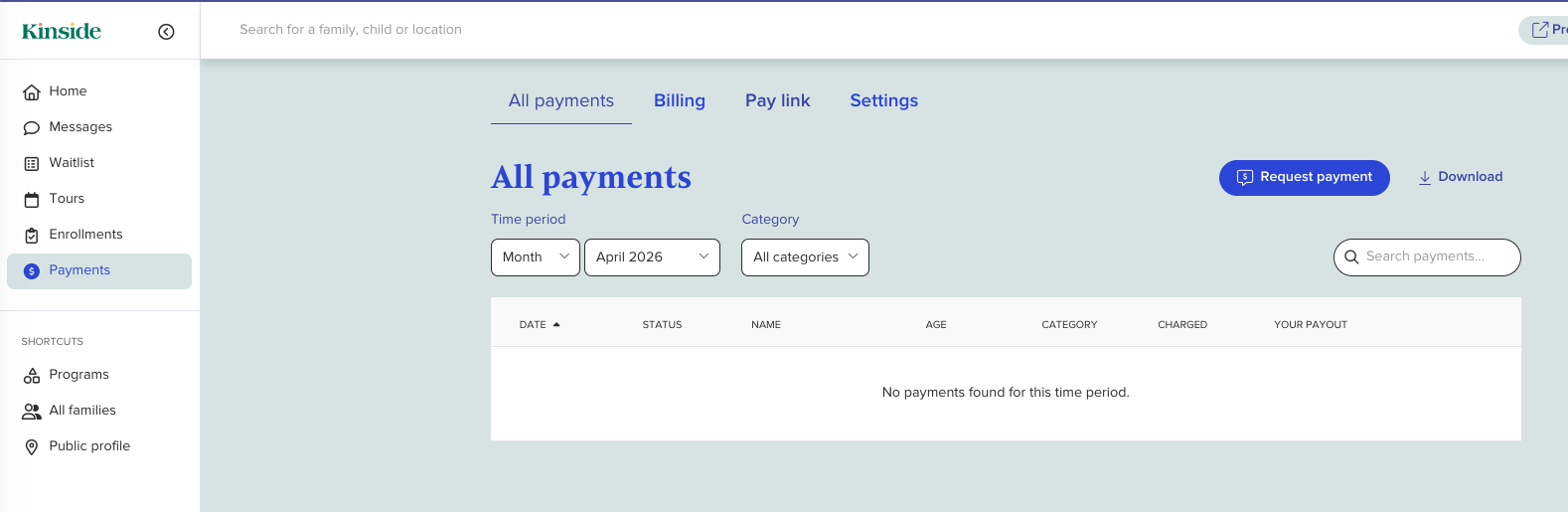Open the April 2026 dropdown

click(x=652, y=257)
